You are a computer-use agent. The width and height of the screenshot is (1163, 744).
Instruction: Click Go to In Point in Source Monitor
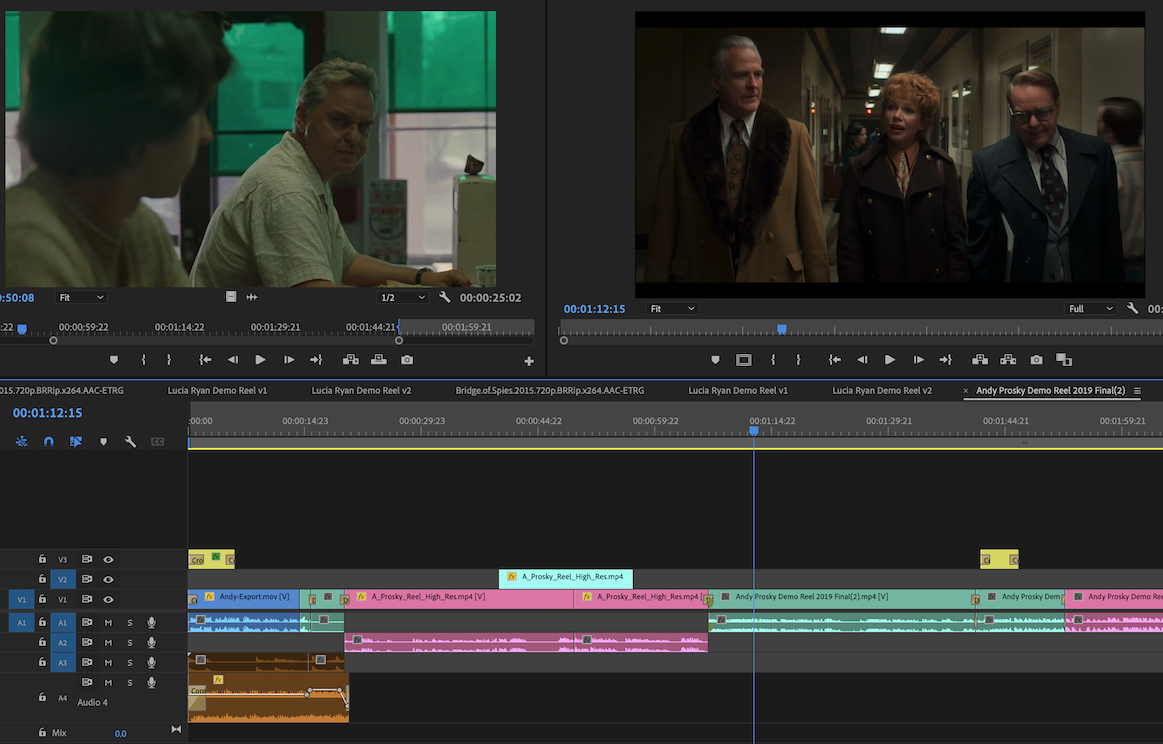click(206, 359)
